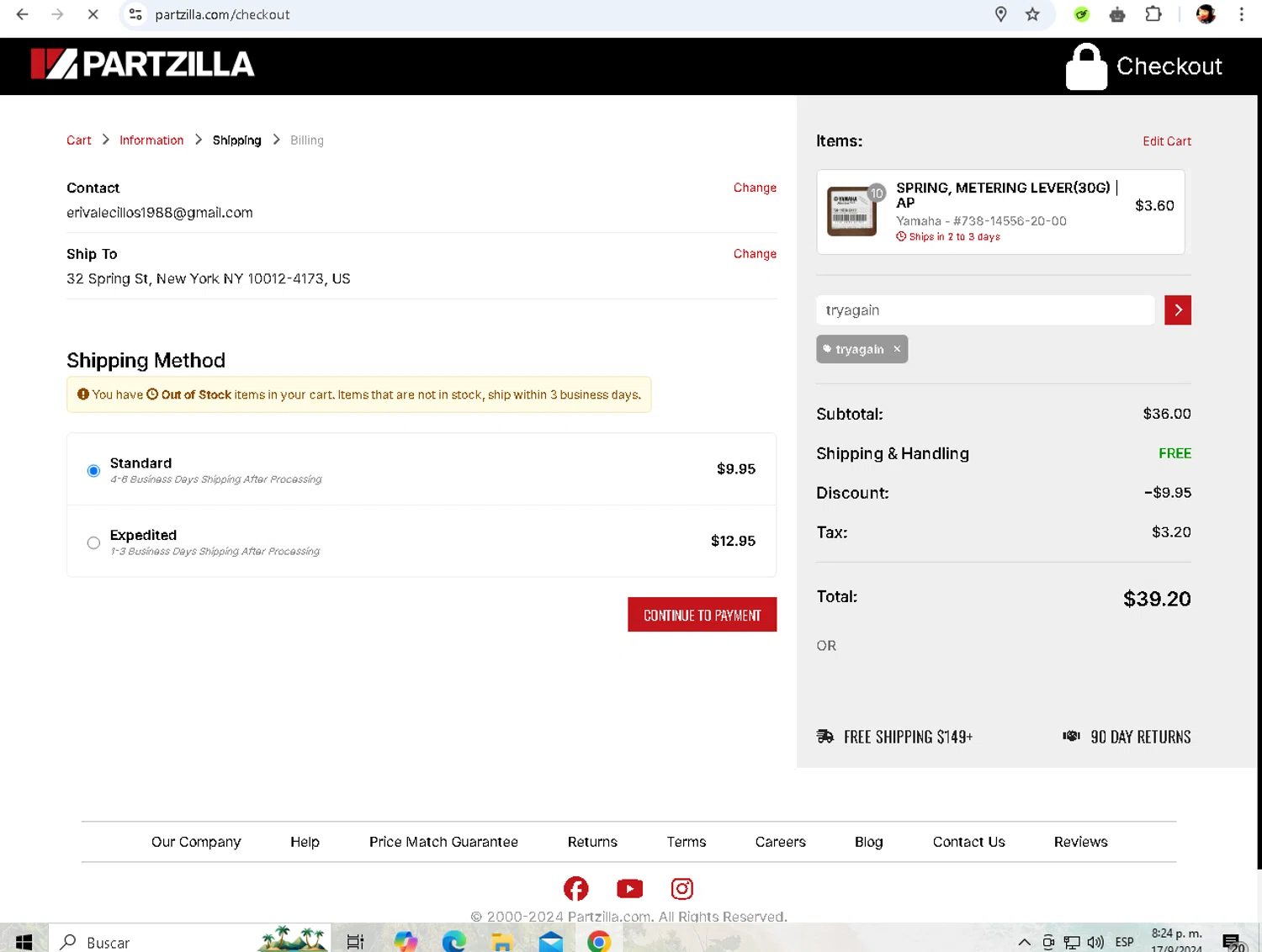Open Partzilla YouTube channel icon
The image size is (1262, 952).
pos(629,889)
